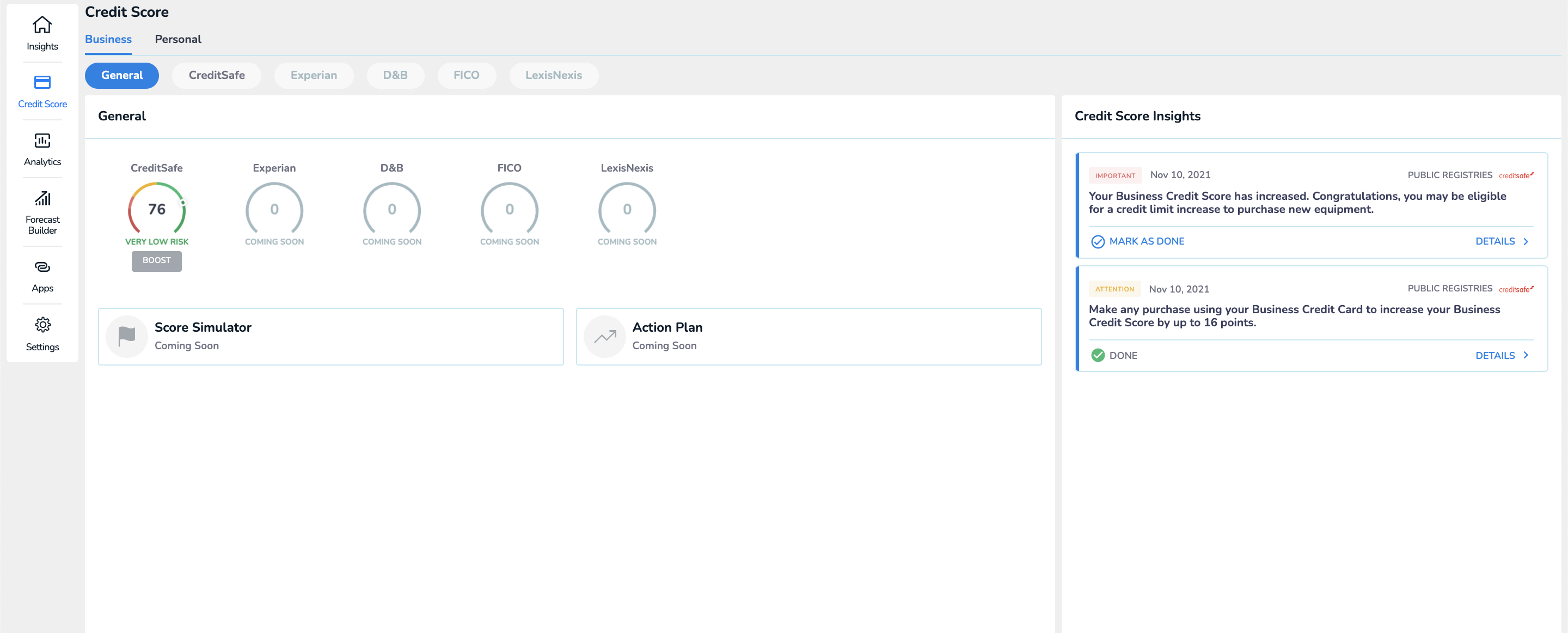Open the Analytics chart icon
Screen dimensions: 1568x633
[42, 140]
